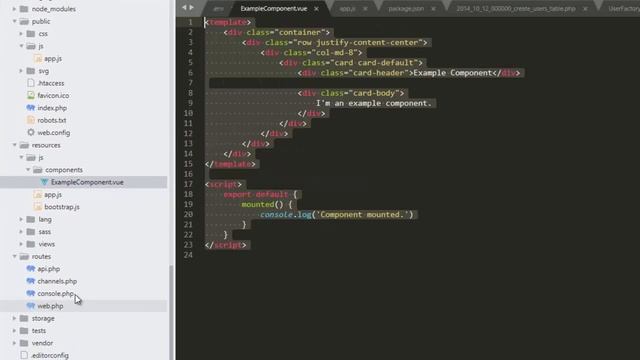Image resolution: width=640 pixels, height=360 pixels.
Task: Click the channels.php PHP file icon
Action: tap(31, 281)
